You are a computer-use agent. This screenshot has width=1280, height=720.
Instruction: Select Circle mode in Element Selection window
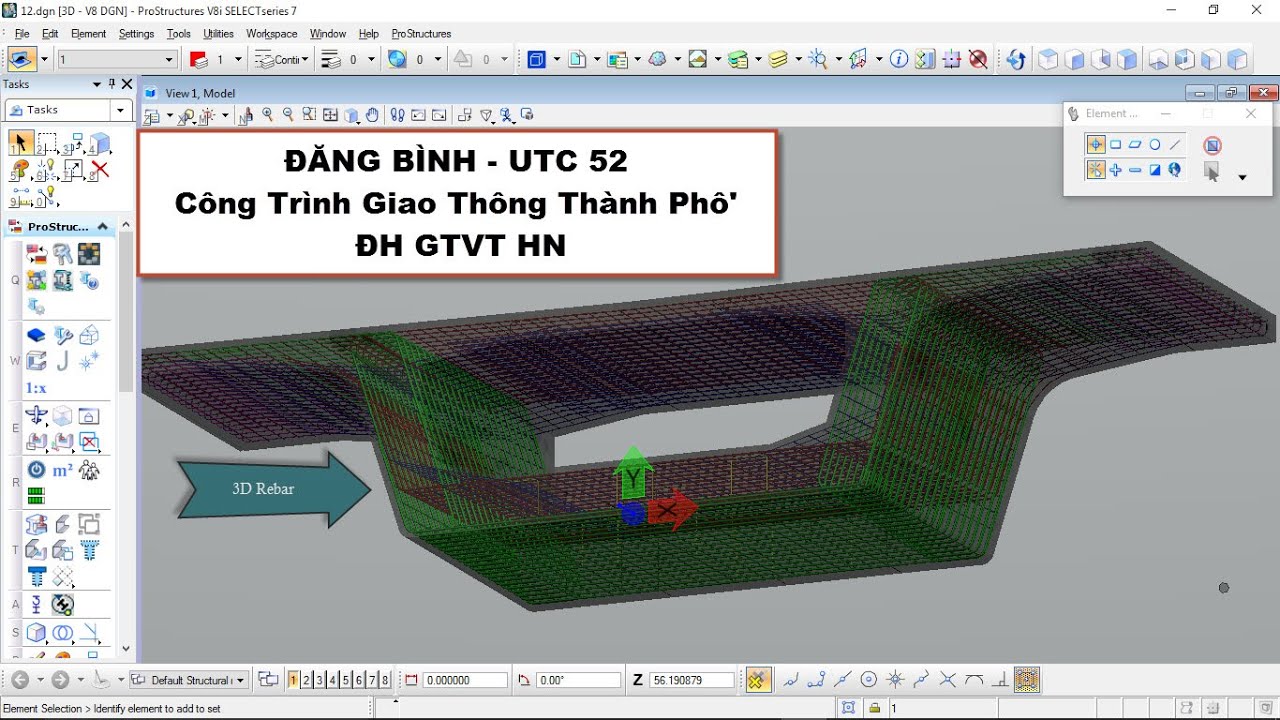pos(1155,145)
